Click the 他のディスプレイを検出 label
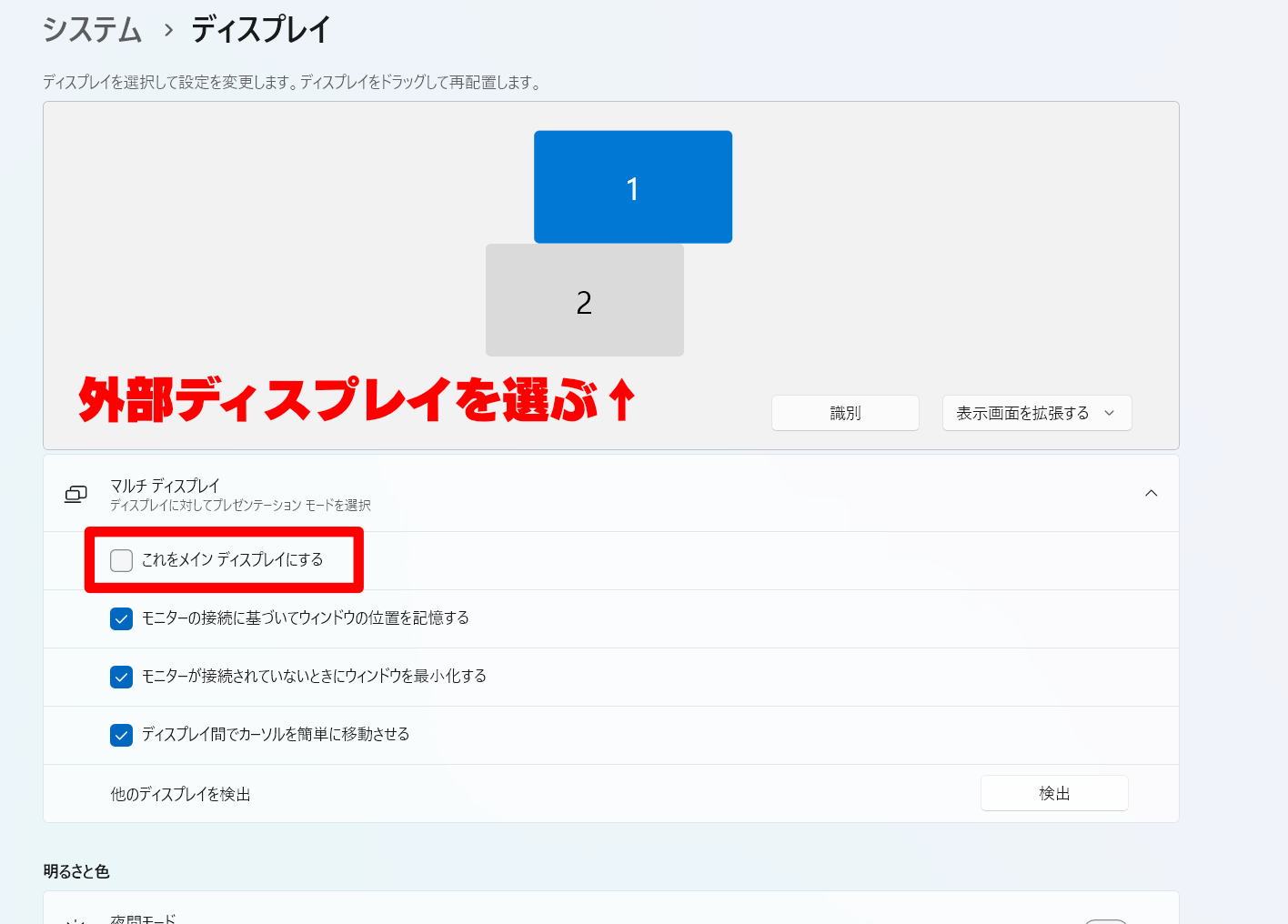 pyautogui.click(x=180, y=794)
